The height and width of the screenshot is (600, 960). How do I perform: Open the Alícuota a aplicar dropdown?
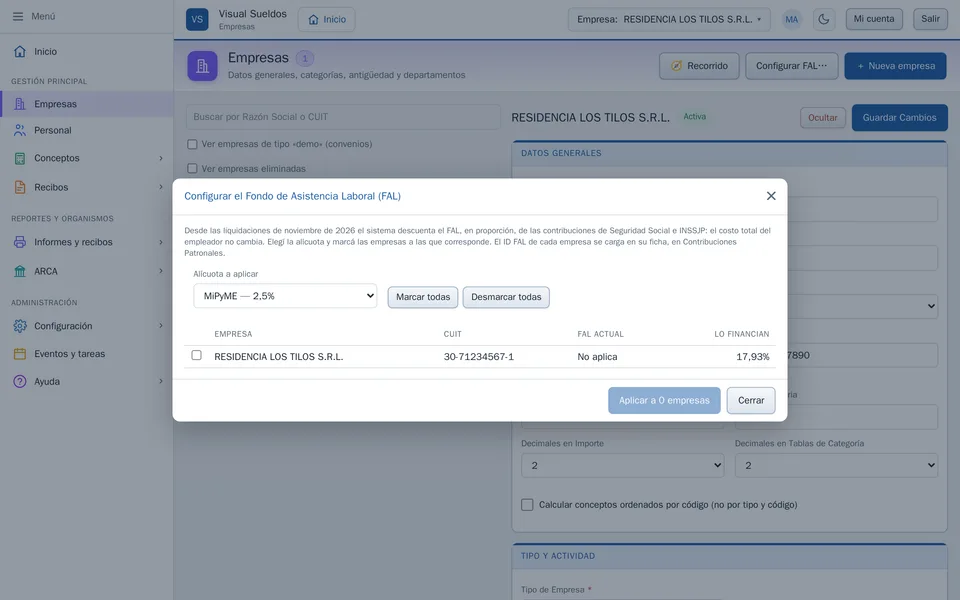285,296
